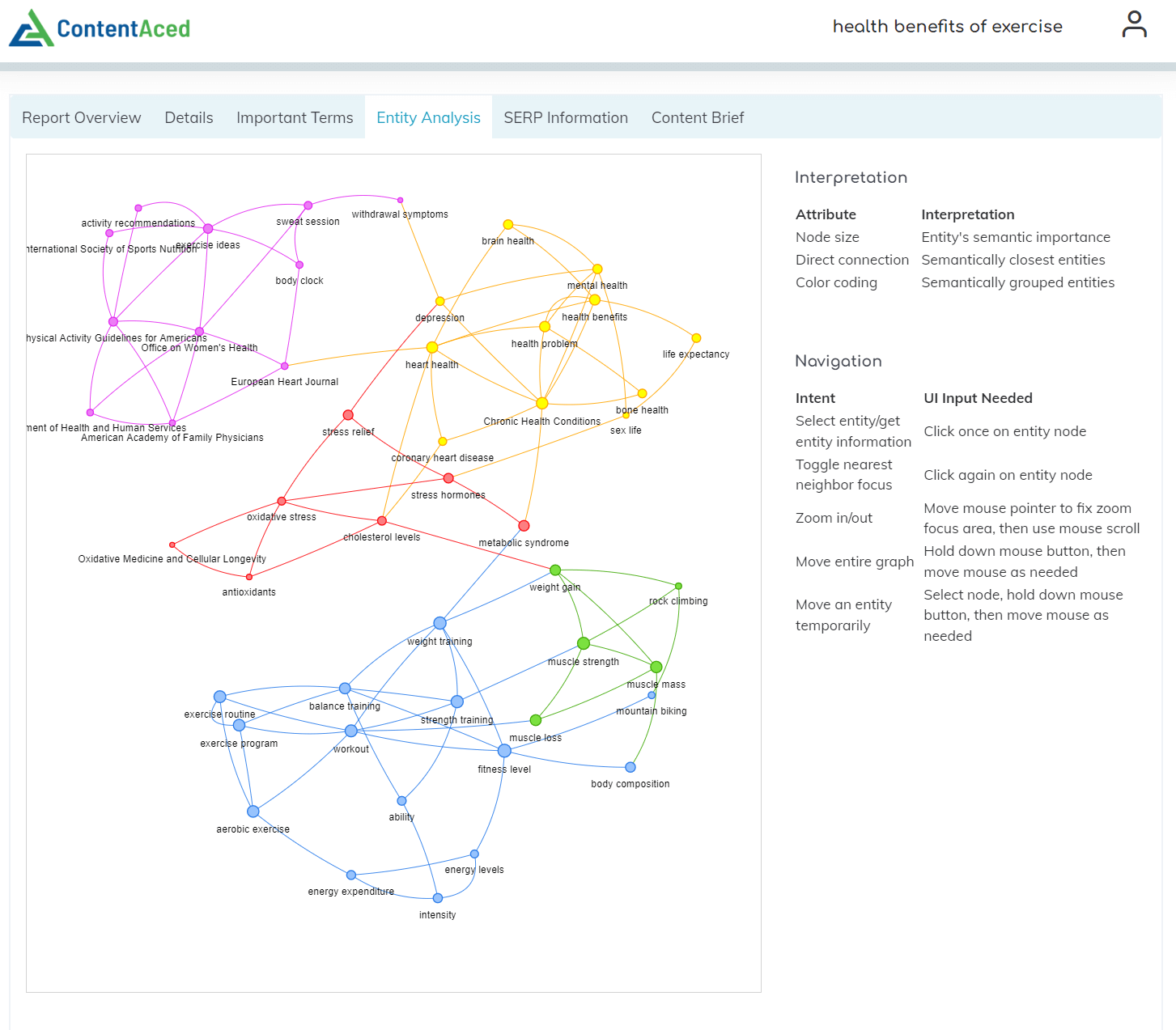The width and height of the screenshot is (1176, 1030).
Task: Click the Chronic Health Conditions node
Action: (x=542, y=403)
